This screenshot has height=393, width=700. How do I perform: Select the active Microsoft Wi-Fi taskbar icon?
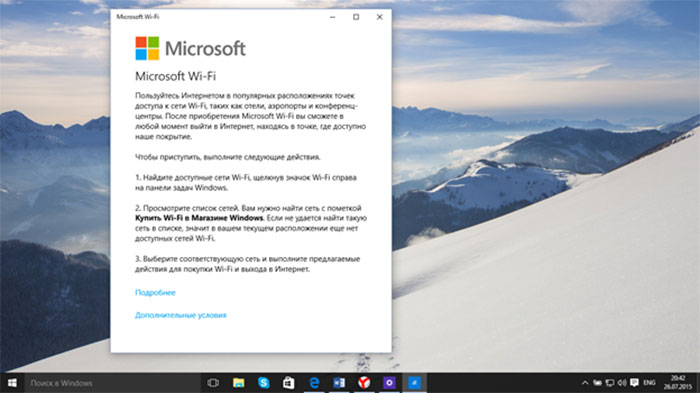[414, 383]
